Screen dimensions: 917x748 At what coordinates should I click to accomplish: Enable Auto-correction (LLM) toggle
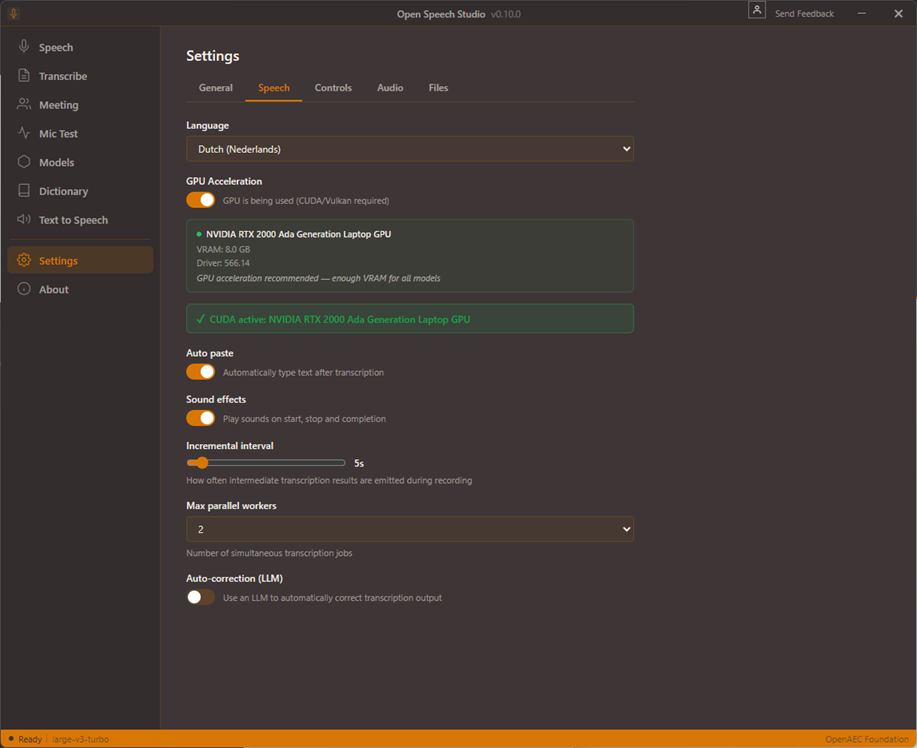(x=201, y=597)
